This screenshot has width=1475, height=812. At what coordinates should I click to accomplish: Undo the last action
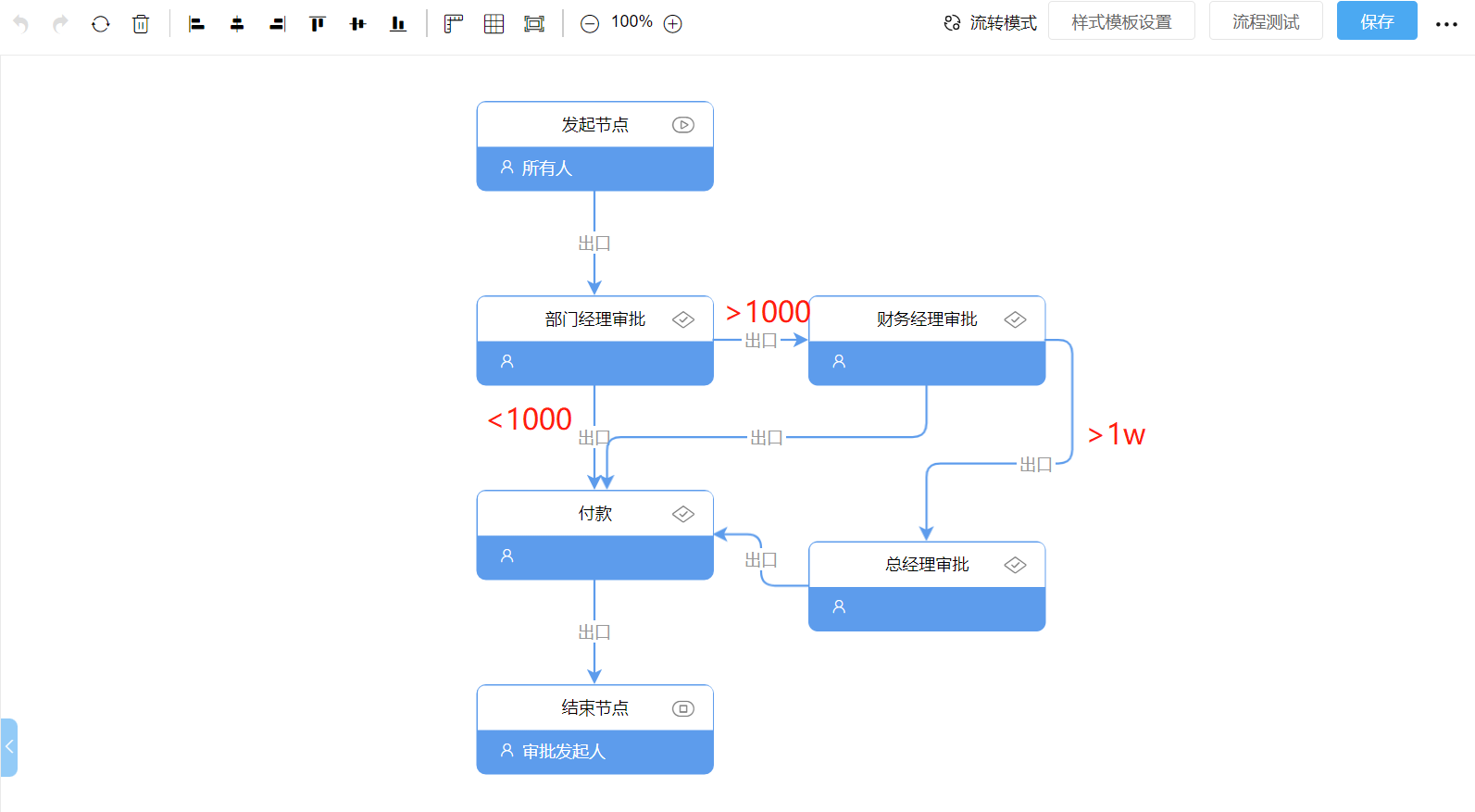tap(20, 24)
